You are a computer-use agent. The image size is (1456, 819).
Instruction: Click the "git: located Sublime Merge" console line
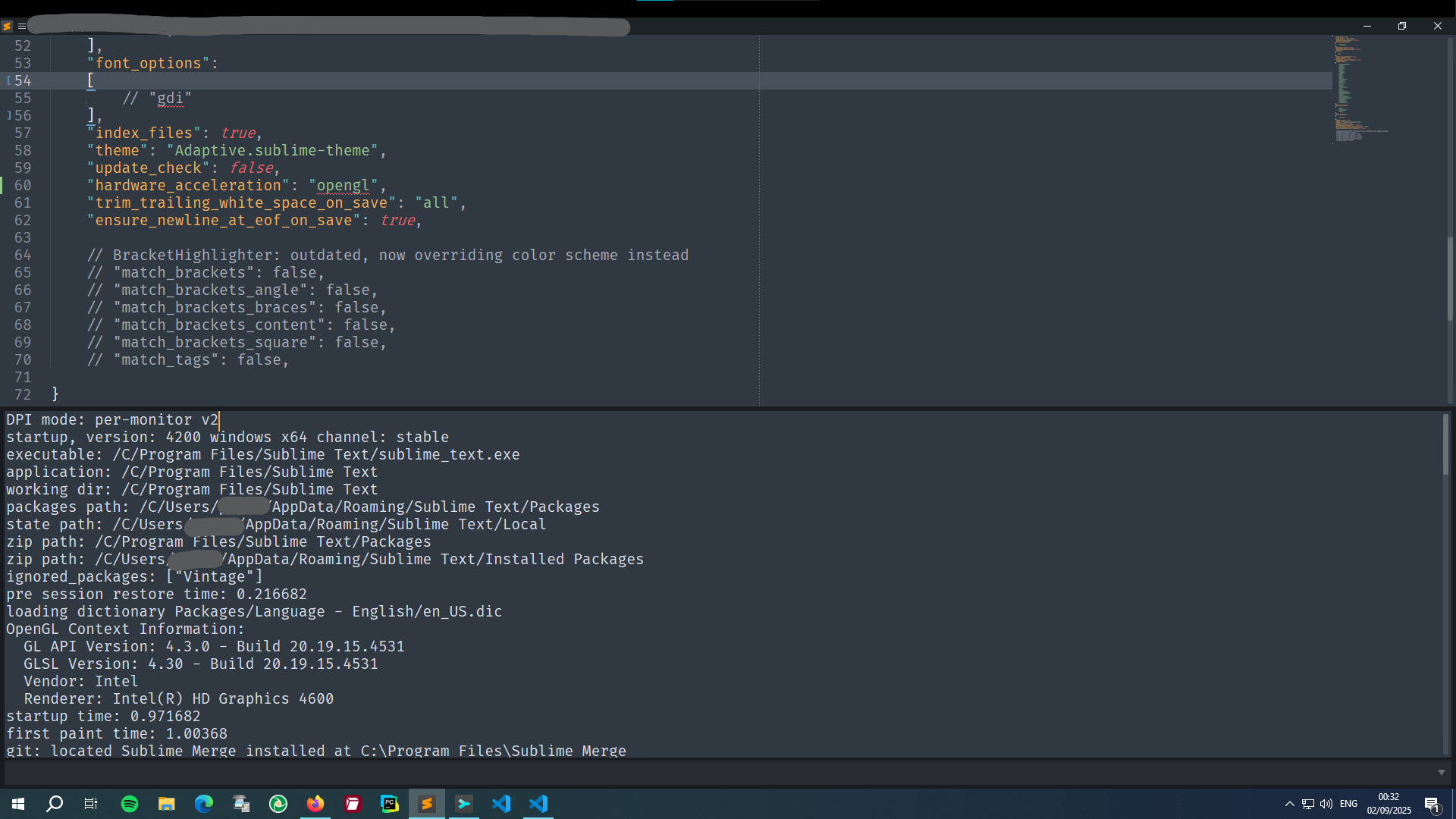pyautogui.click(x=316, y=751)
